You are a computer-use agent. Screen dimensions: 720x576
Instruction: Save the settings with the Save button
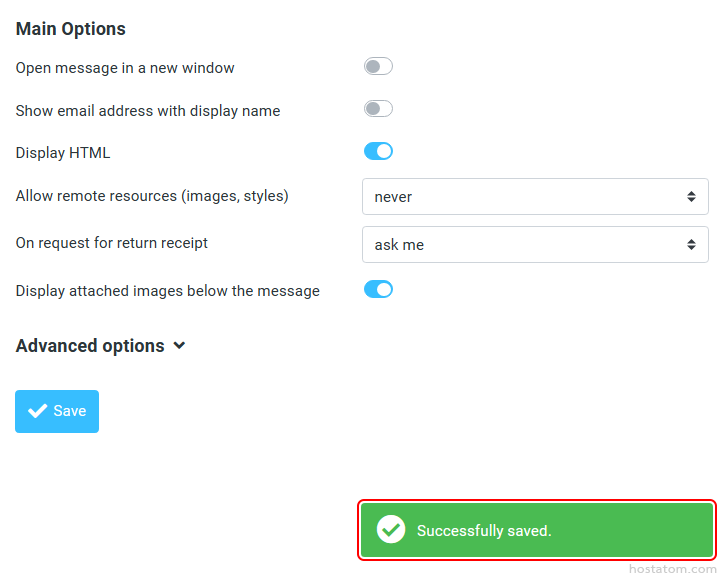click(57, 411)
